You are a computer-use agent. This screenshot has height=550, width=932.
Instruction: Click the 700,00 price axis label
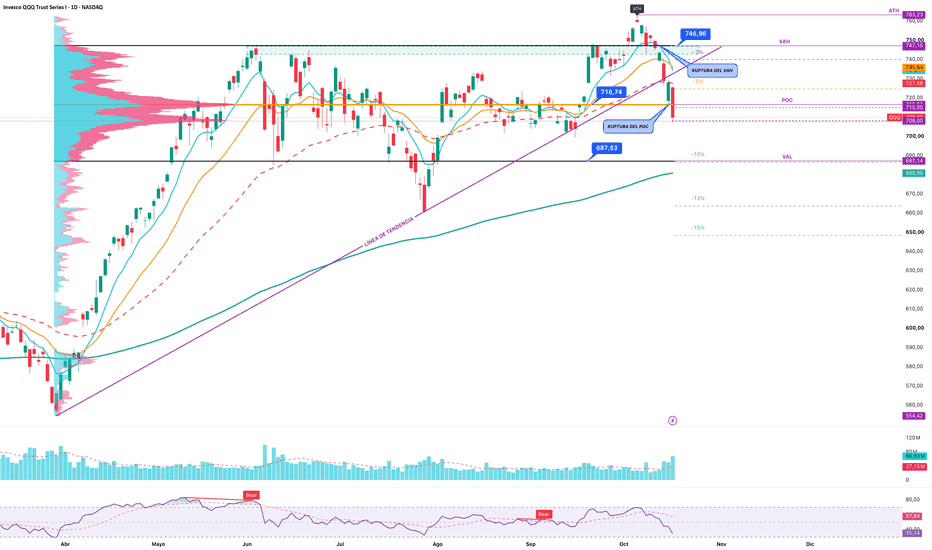(x=914, y=136)
